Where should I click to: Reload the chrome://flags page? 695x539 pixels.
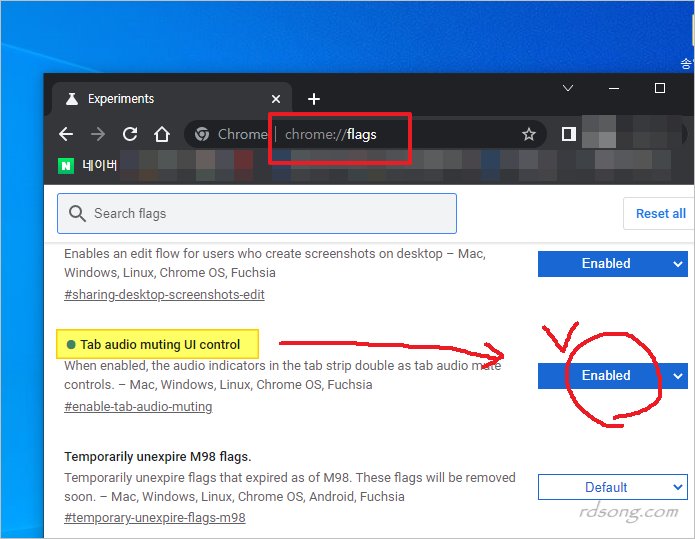point(130,134)
